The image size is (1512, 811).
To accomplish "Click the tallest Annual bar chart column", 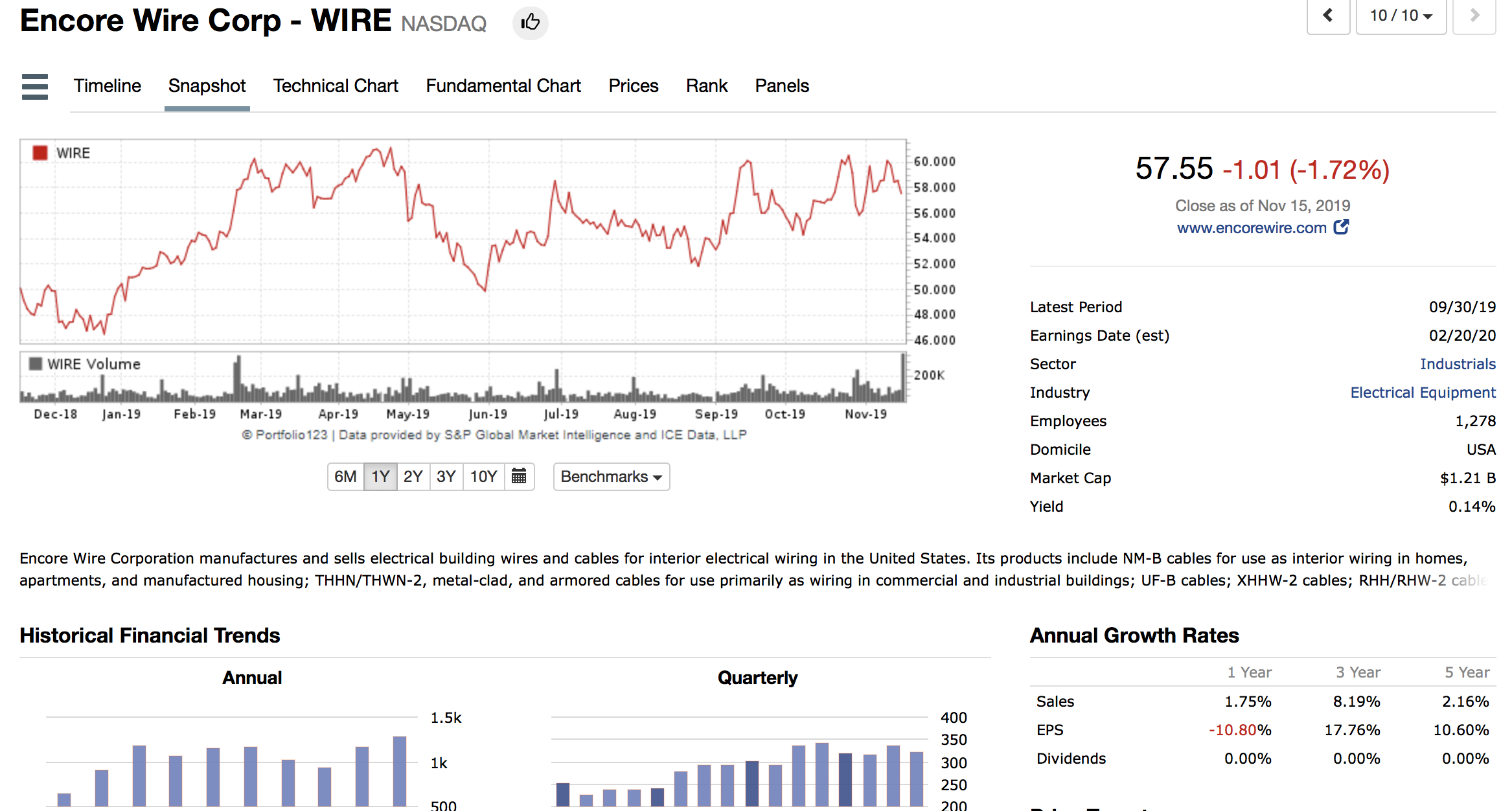I will [400, 771].
